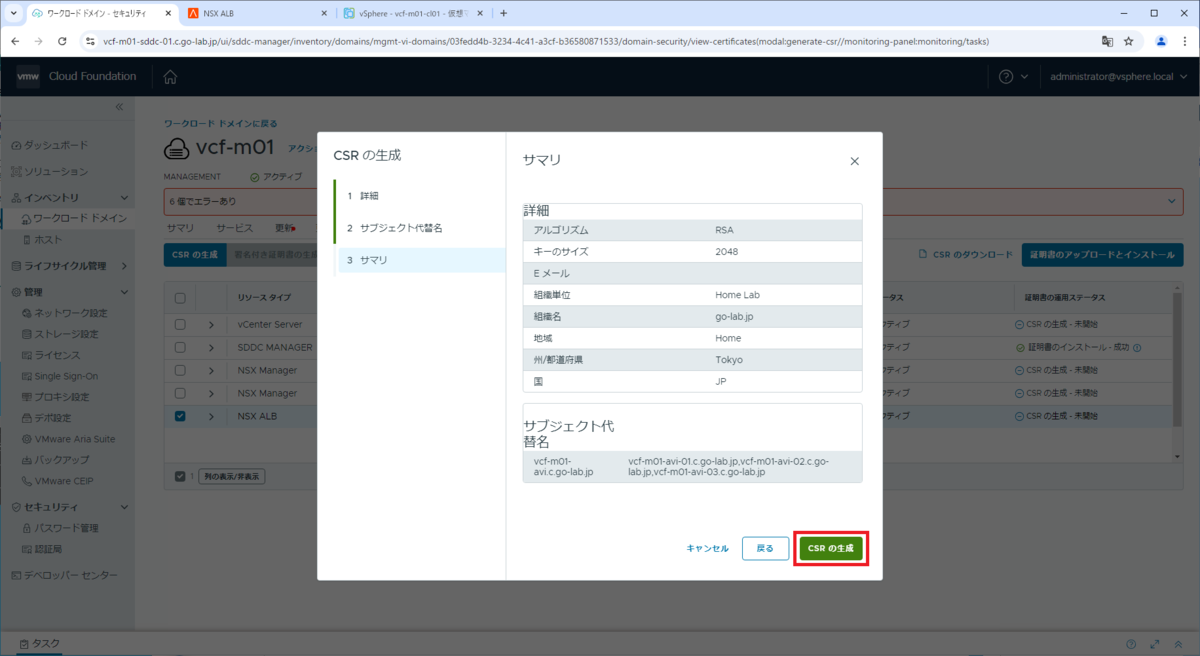Click info icon beside 証明書のインストール - 成功
The width and height of the screenshot is (1200, 656).
[1138, 348]
